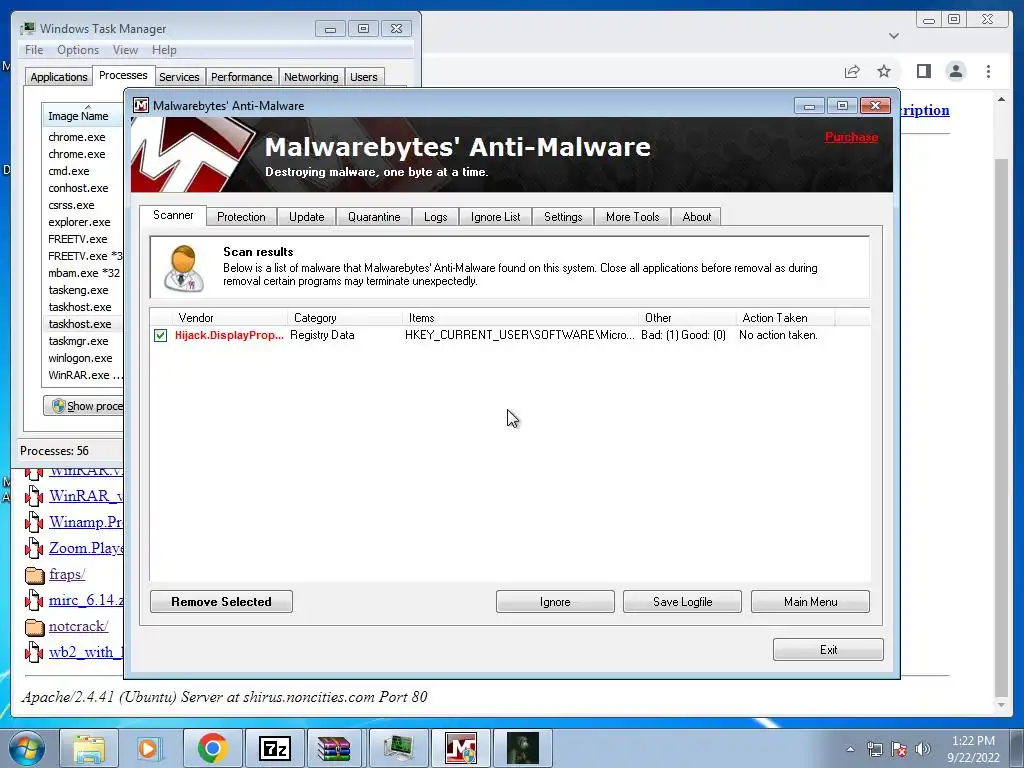
Task: Open the Quarantine tab
Action: pyautogui.click(x=374, y=217)
